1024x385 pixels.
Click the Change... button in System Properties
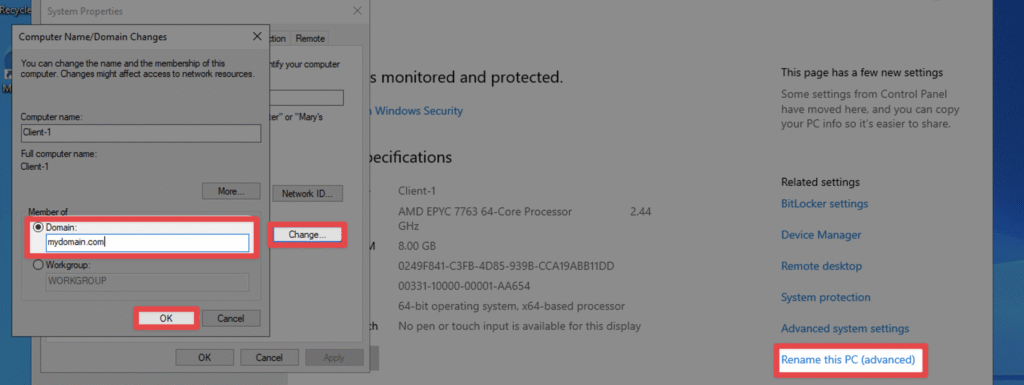click(307, 234)
